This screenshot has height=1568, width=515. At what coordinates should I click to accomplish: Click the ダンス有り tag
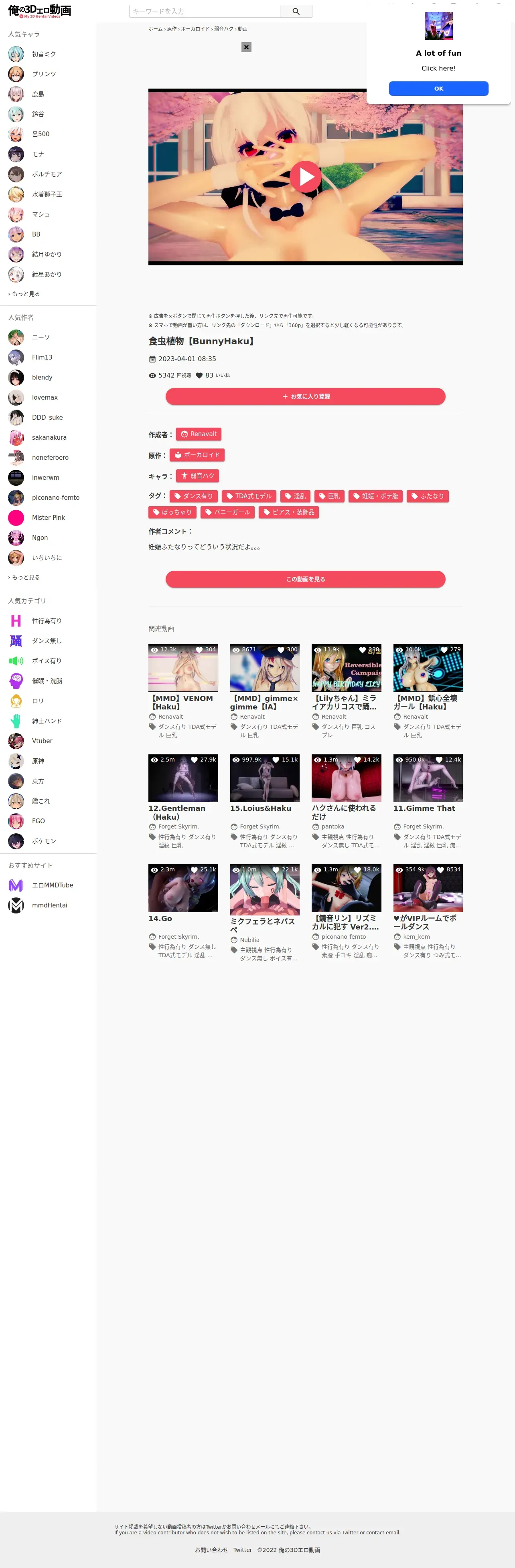click(193, 496)
